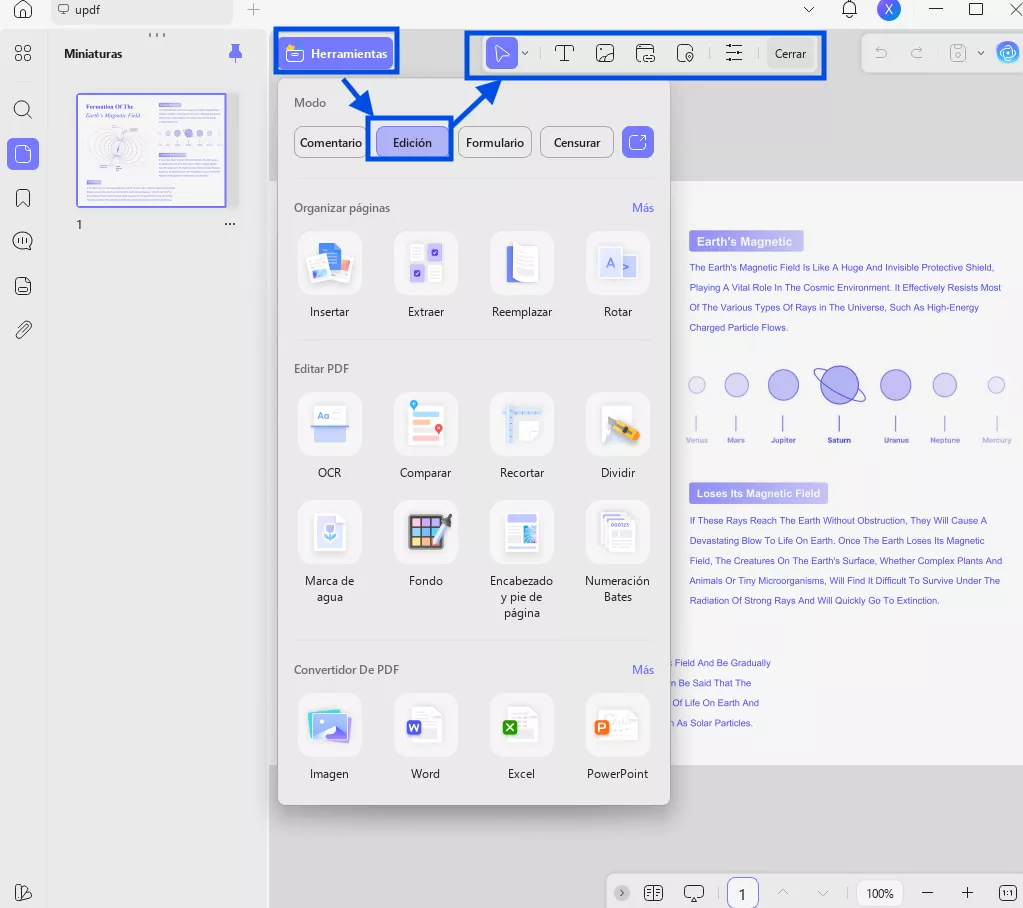Screen dimensions: 1023x908
Task: Open the four-circle grid sidebar icon
Action: (x=23, y=53)
